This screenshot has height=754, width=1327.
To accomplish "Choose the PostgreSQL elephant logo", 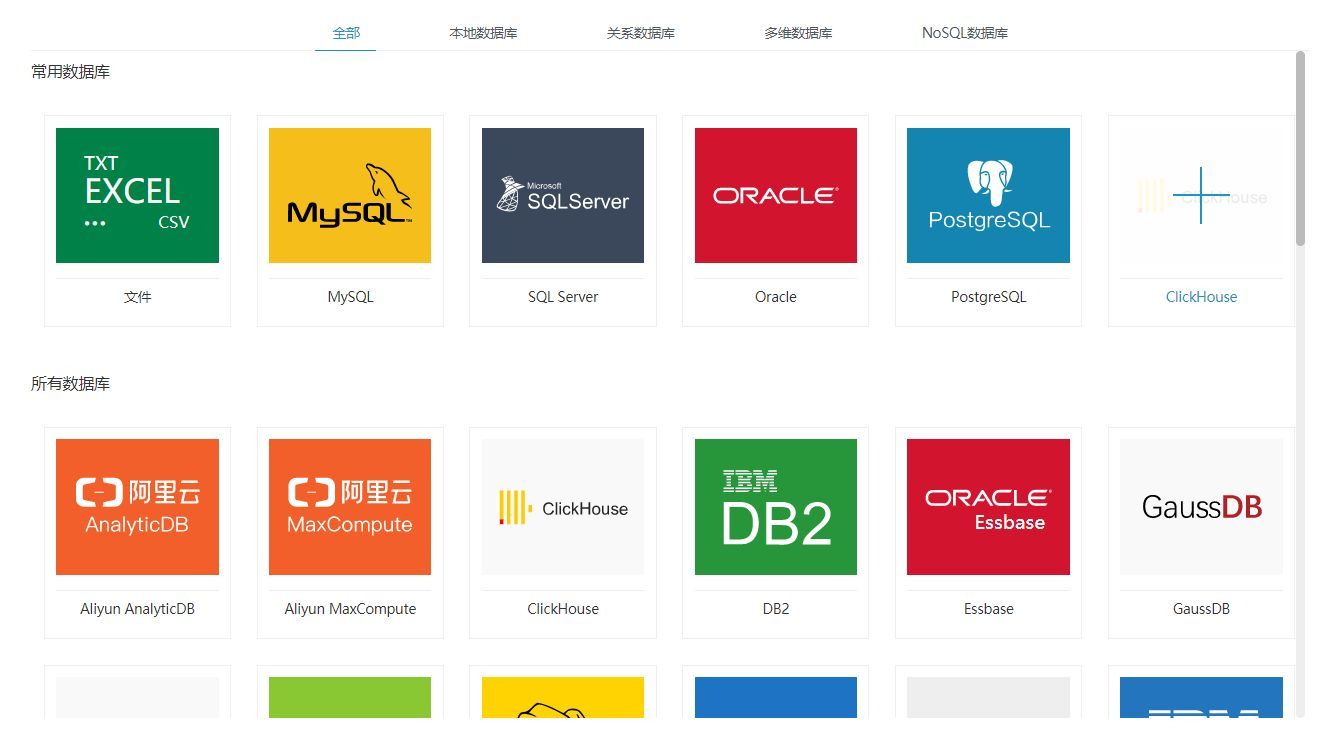I will [x=988, y=195].
